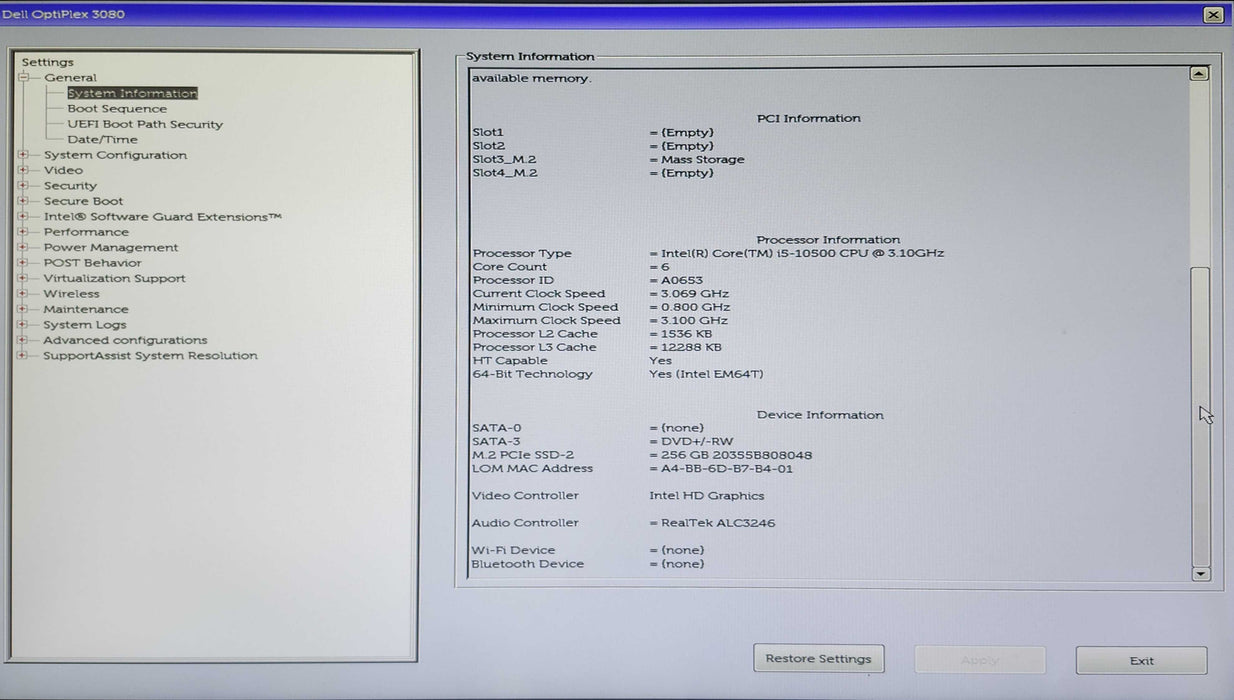Select the Secure Boot label
Screen dimensions: 1234x700
click(x=83, y=201)
